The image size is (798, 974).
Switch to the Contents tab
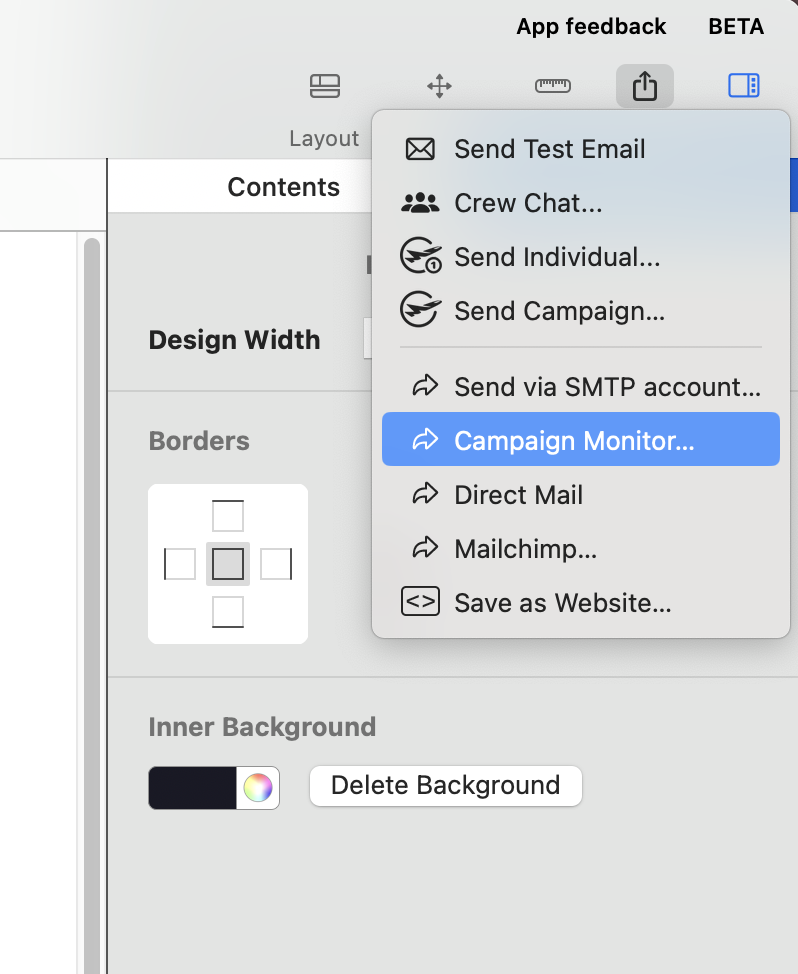[284, 187]
